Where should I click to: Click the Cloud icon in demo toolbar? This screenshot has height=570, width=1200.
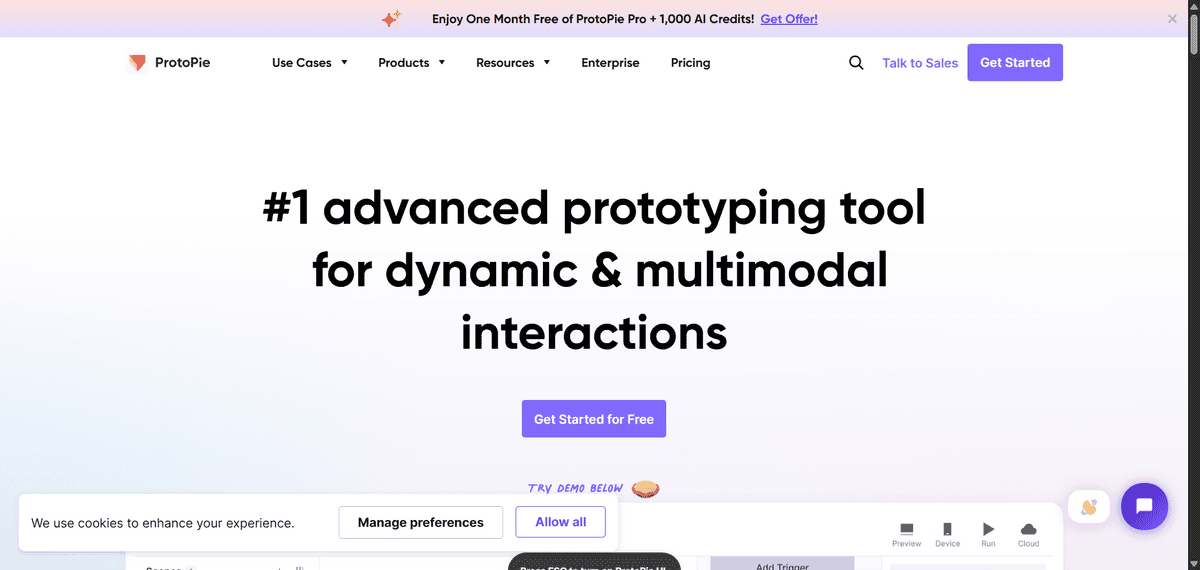point(1028,530)
